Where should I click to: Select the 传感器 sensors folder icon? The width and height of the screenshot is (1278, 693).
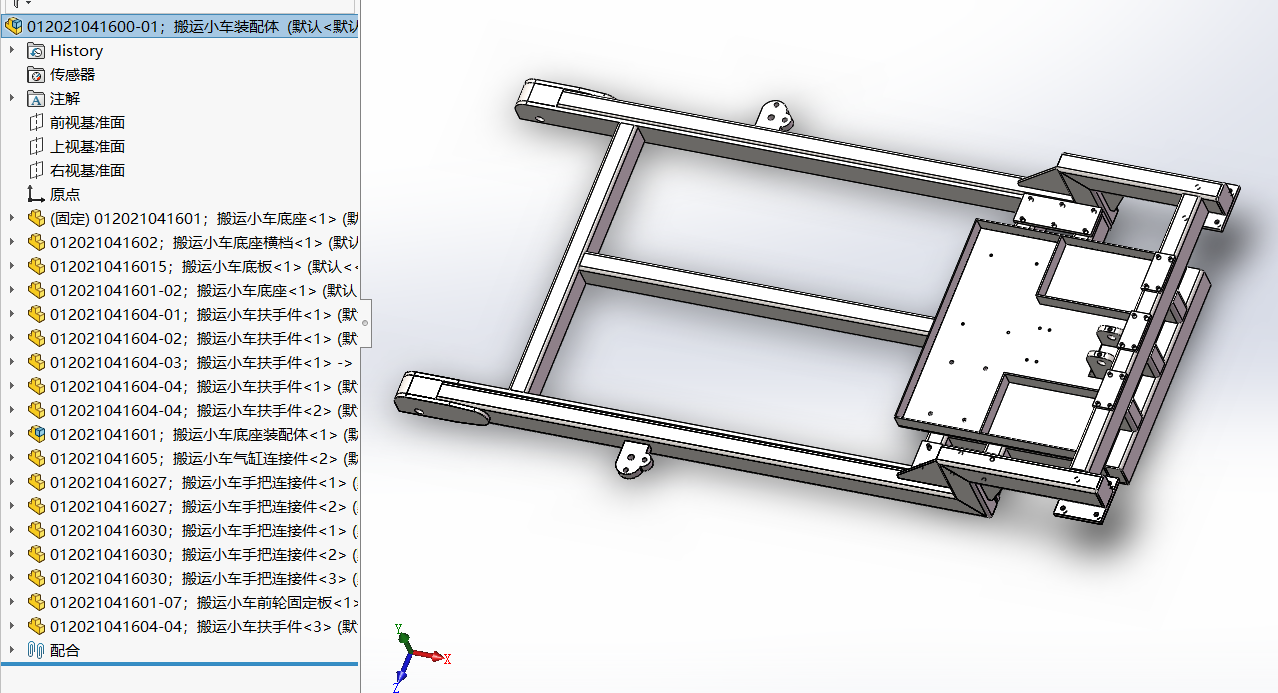tap(36, 75)
